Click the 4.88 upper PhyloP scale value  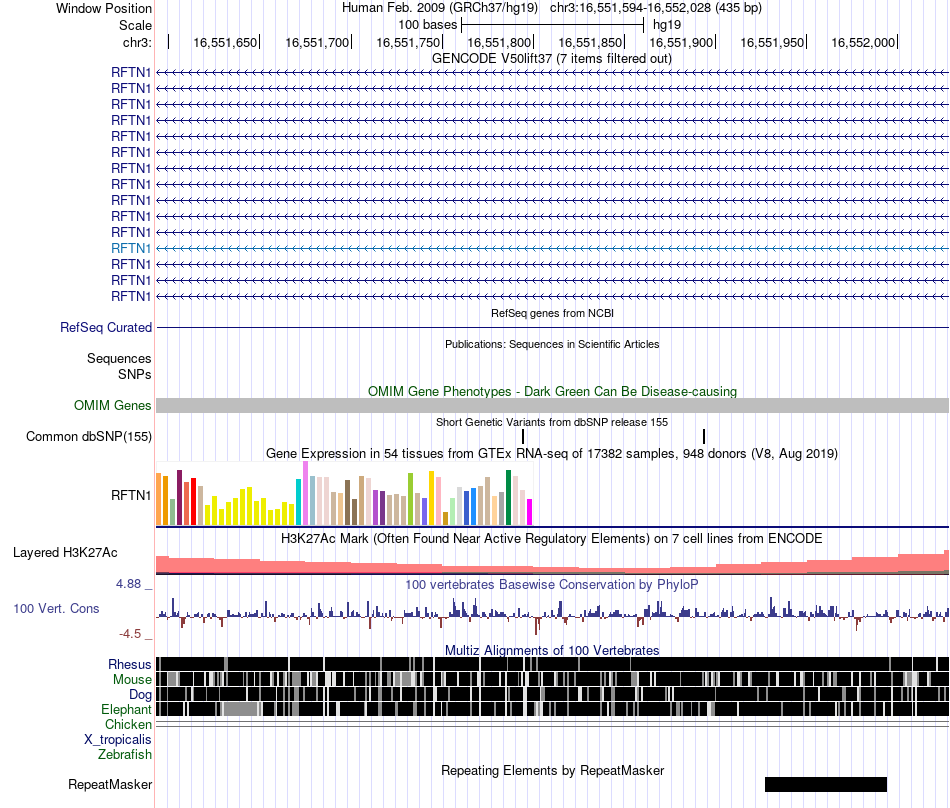coord(128,584)
